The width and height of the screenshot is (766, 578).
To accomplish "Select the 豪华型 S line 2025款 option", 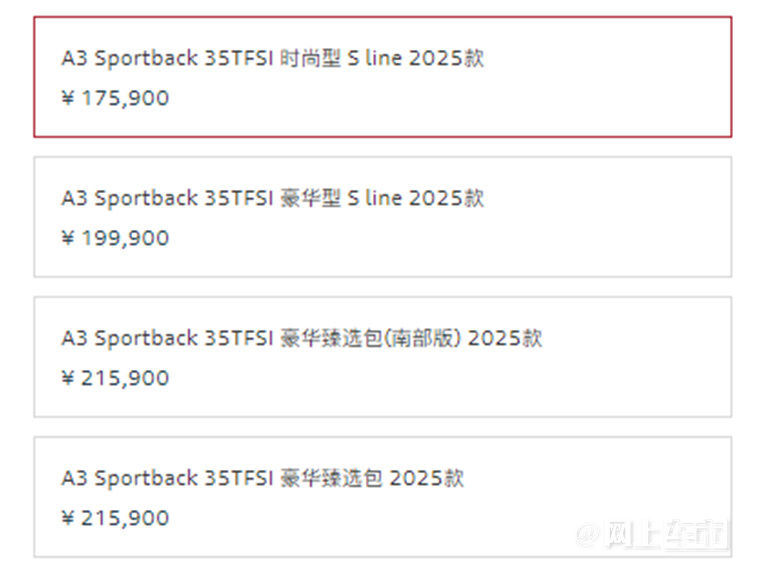I will click(383, 217).
